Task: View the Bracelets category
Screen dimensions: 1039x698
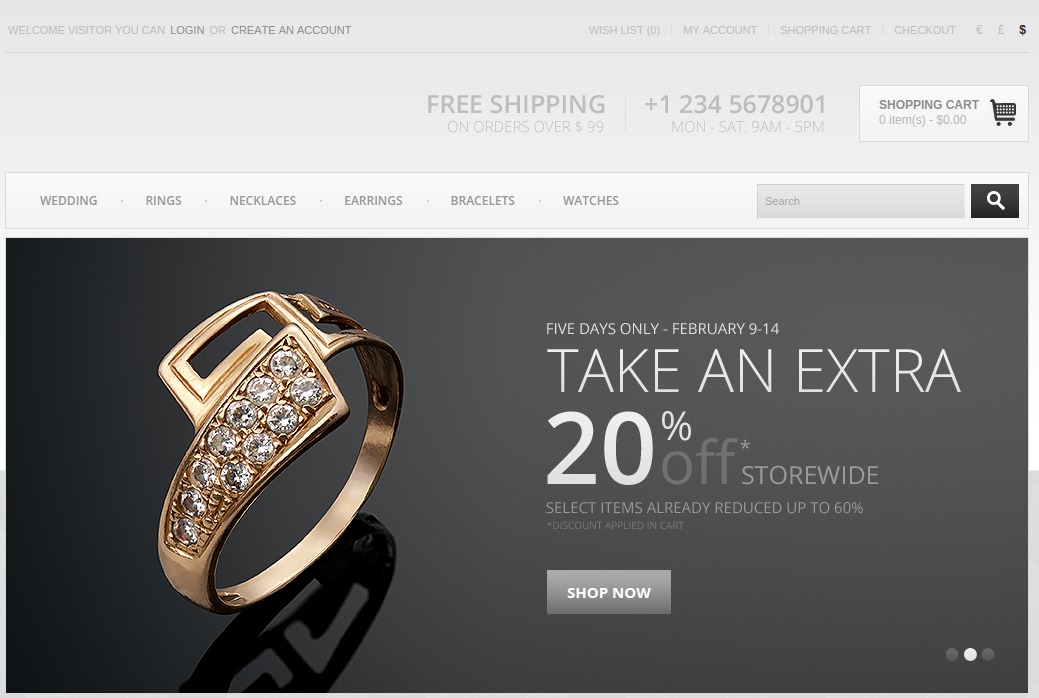Action: (482, 200)
